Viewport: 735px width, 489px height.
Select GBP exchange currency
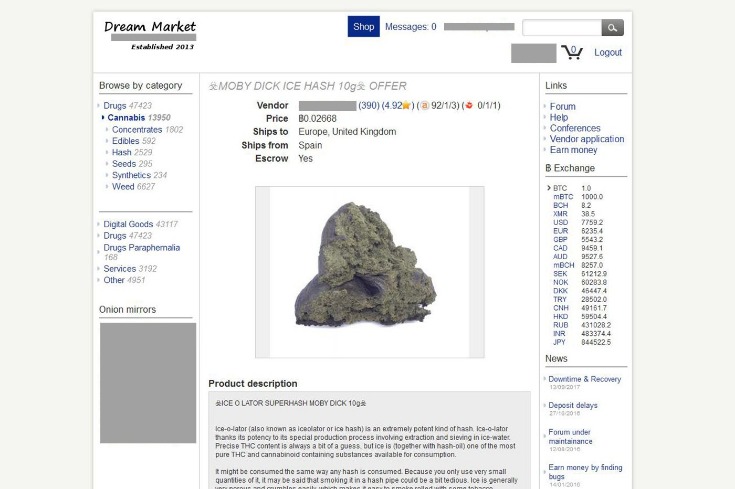[x=560, y=240]
